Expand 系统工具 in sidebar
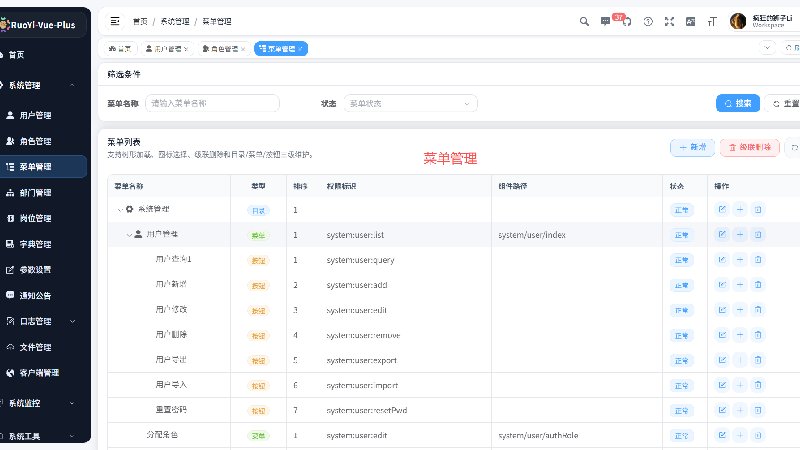This screenshot has height=450, width=800. 72,436
